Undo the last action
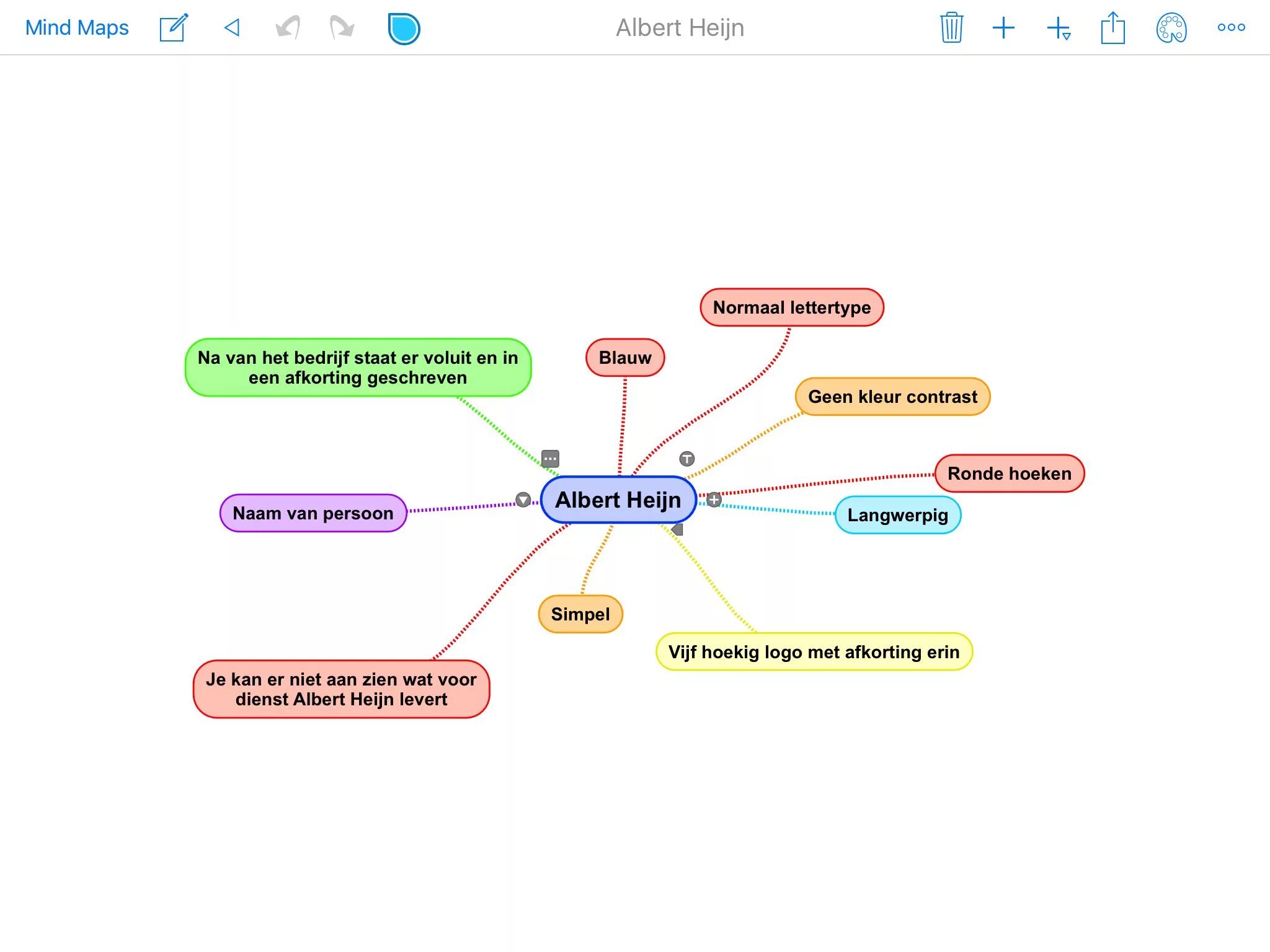Viewport: 1270px width, 952px height. pyautogui.click(x=288, y=28)
